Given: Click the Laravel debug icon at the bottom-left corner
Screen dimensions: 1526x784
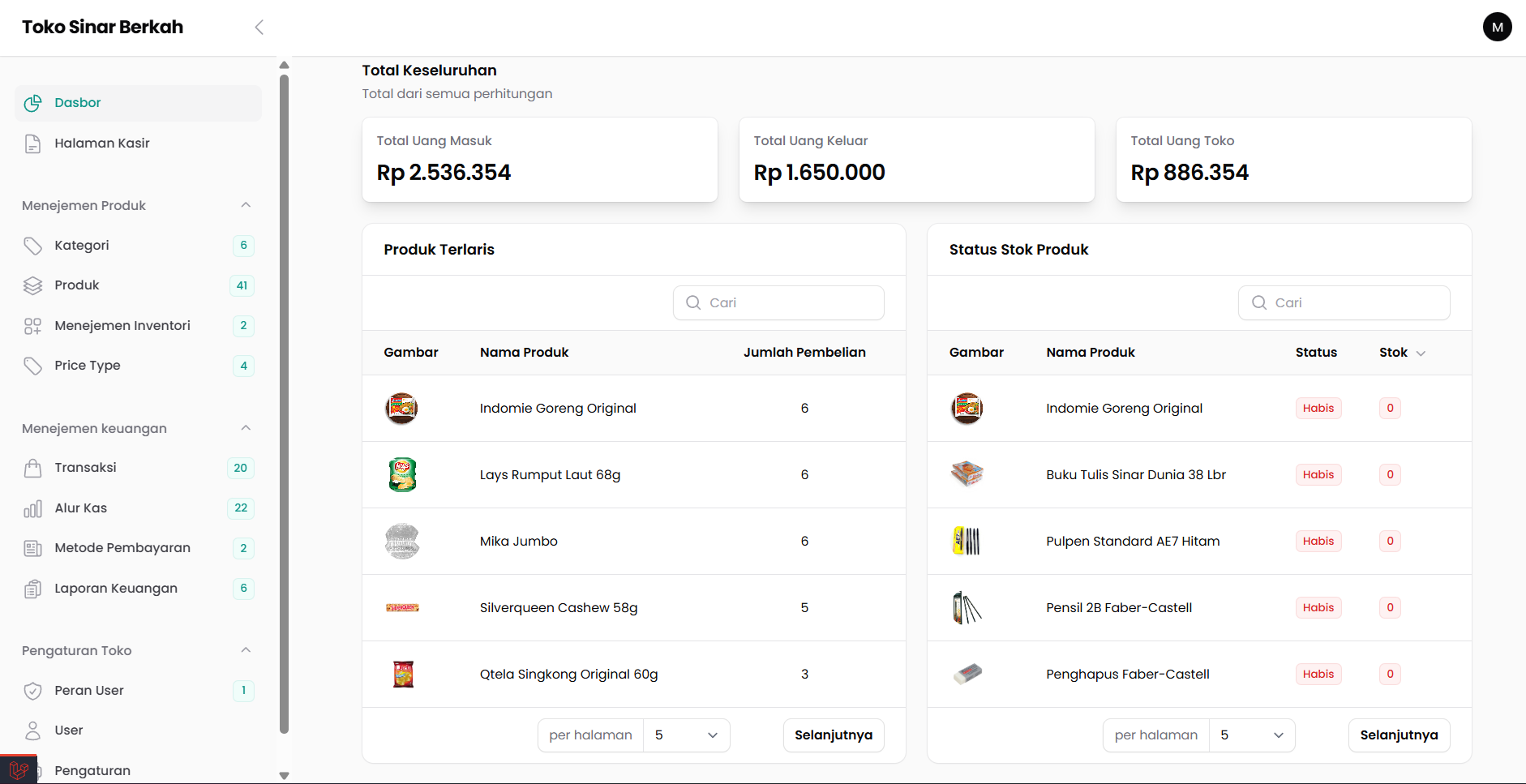Looking at the screenshot, I should [x=19, y=769].
